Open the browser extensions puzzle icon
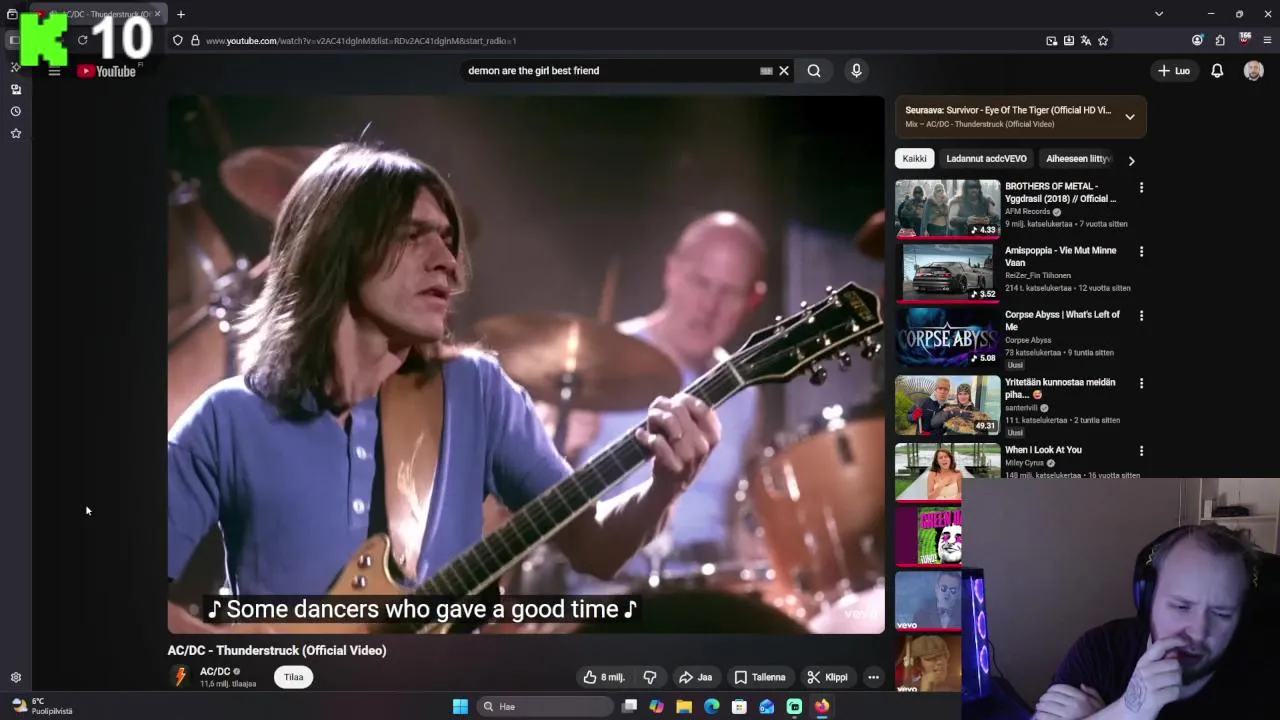This screenshot has height=720, width=1280. 1220,41
